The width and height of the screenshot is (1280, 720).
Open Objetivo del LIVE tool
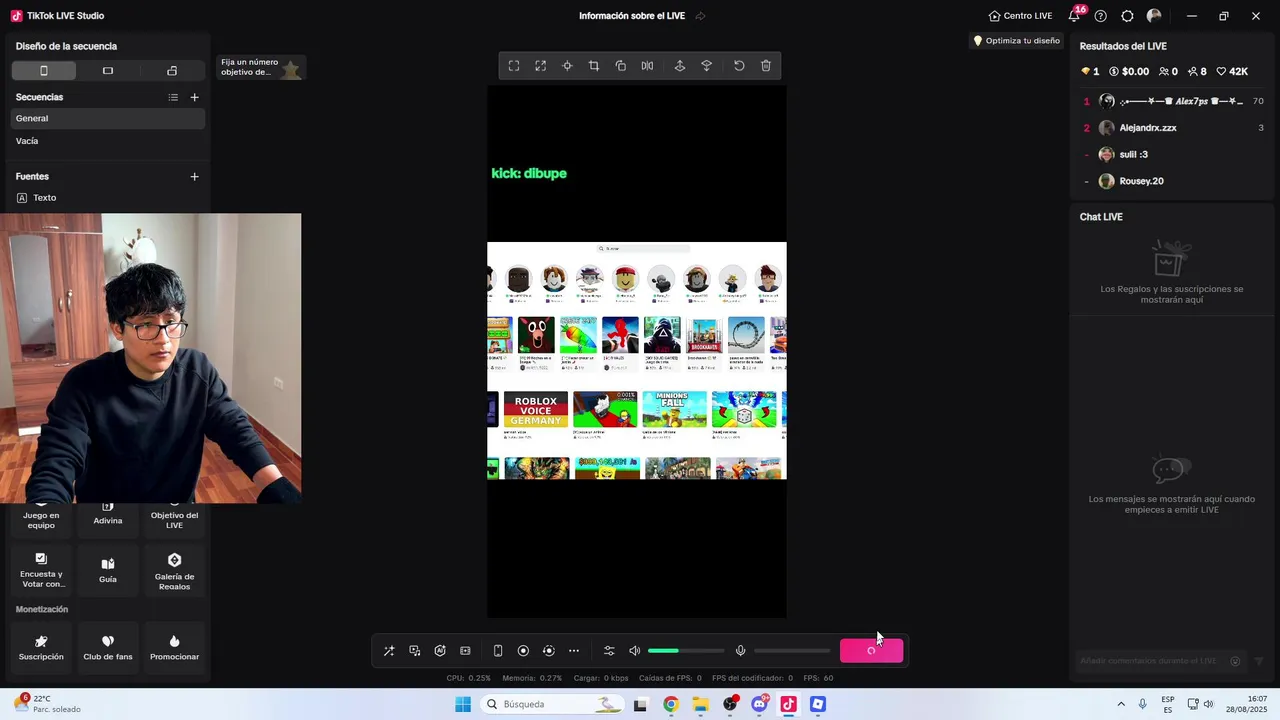click(174, 516)
